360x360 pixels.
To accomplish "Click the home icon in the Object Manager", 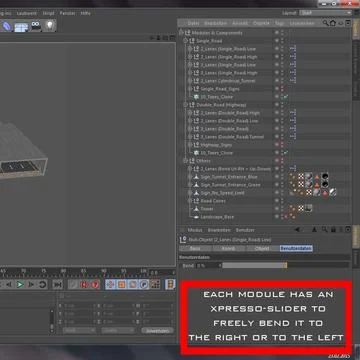I will click(333, 23).
